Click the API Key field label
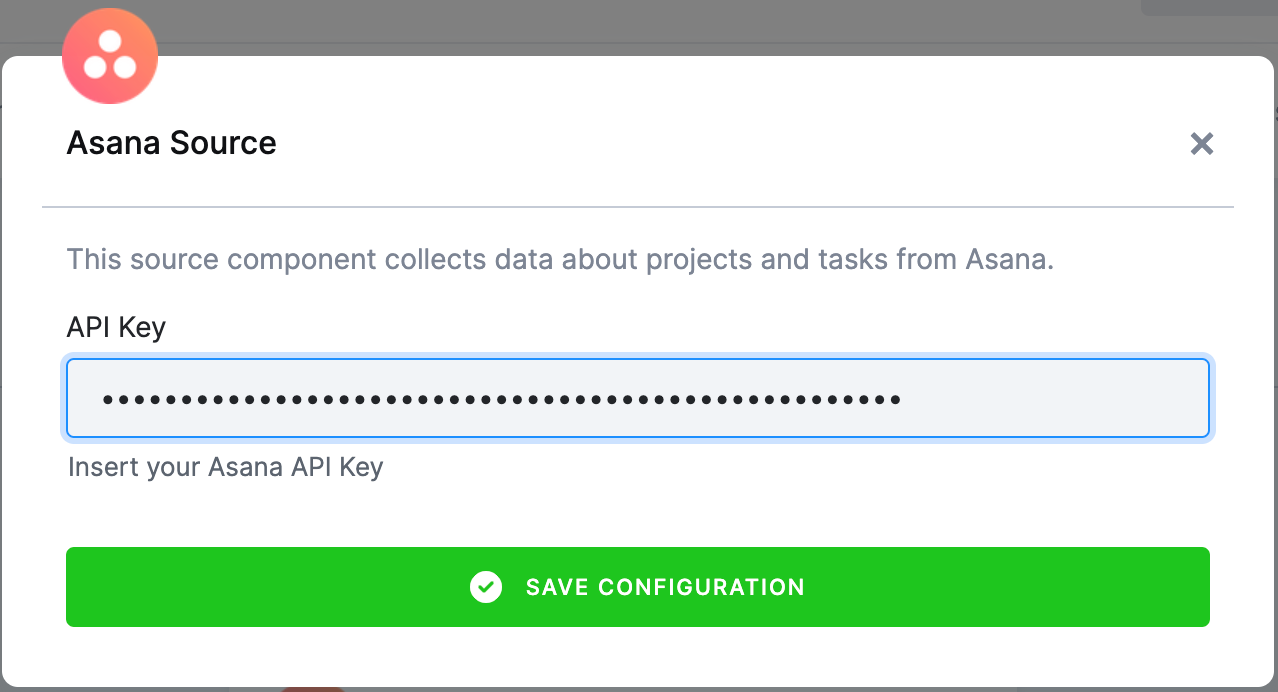 point(115,327)
